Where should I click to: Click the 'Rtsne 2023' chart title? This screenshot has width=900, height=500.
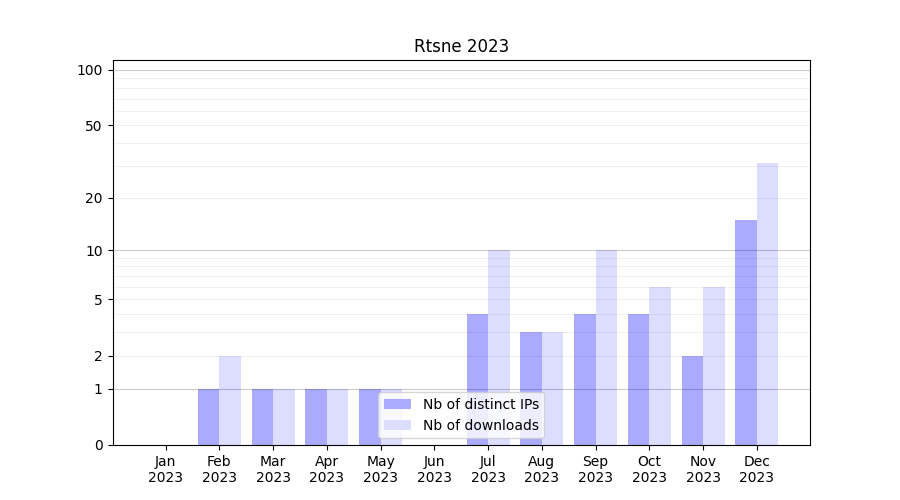click(461, 46)
